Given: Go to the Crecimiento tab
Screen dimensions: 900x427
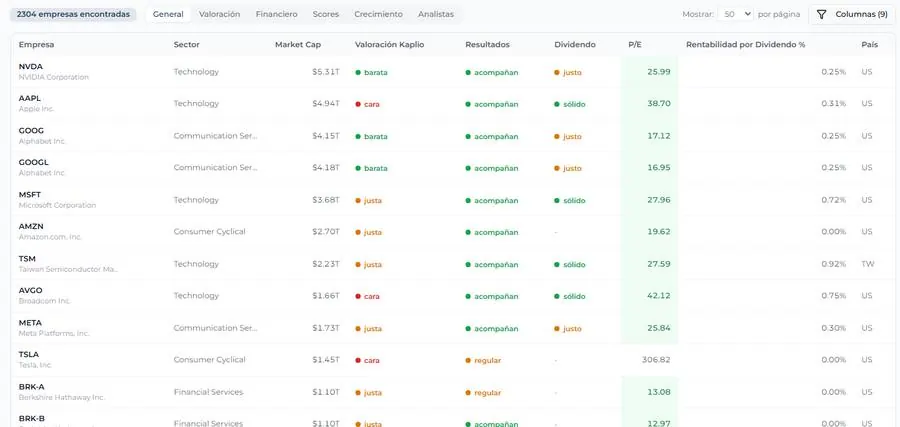Looking at the screenshot, I should pyautogui.click(x=378, y=14).
